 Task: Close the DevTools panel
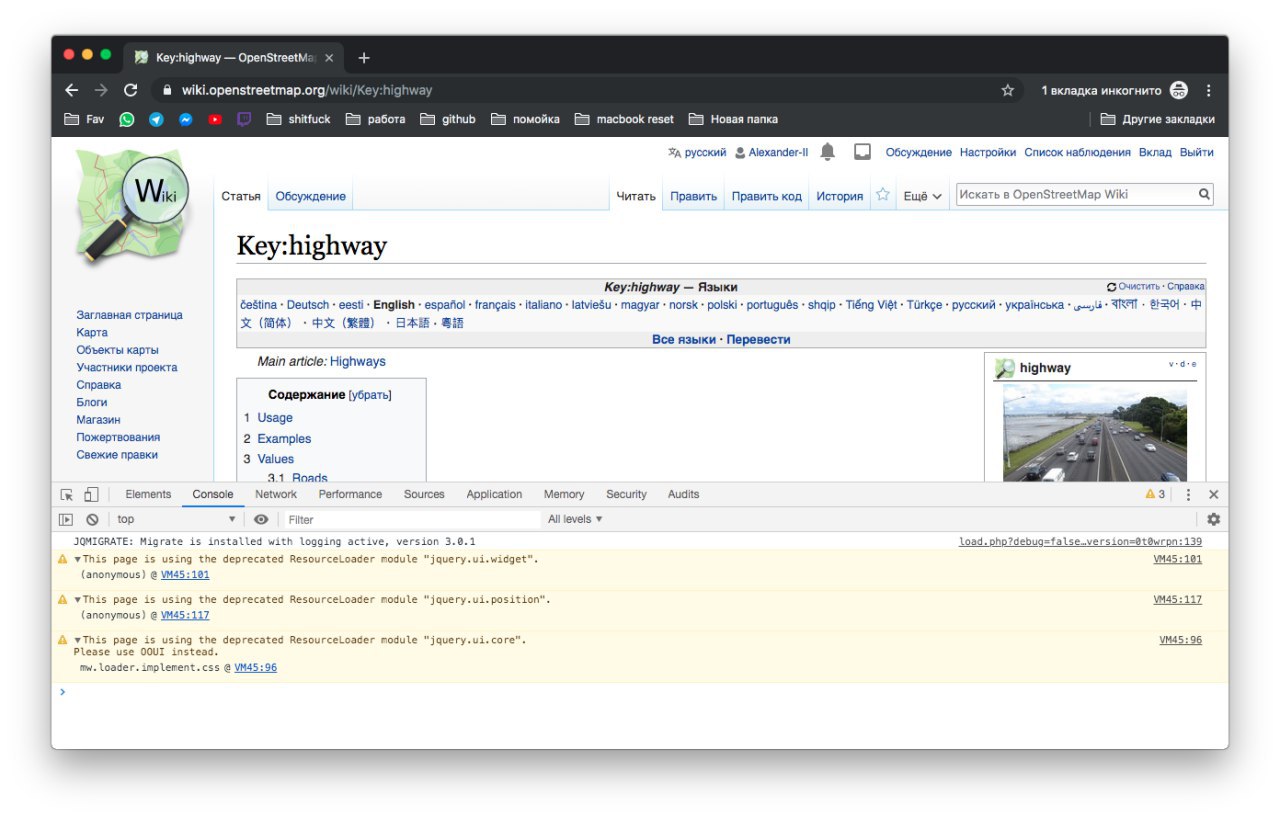1213,494
